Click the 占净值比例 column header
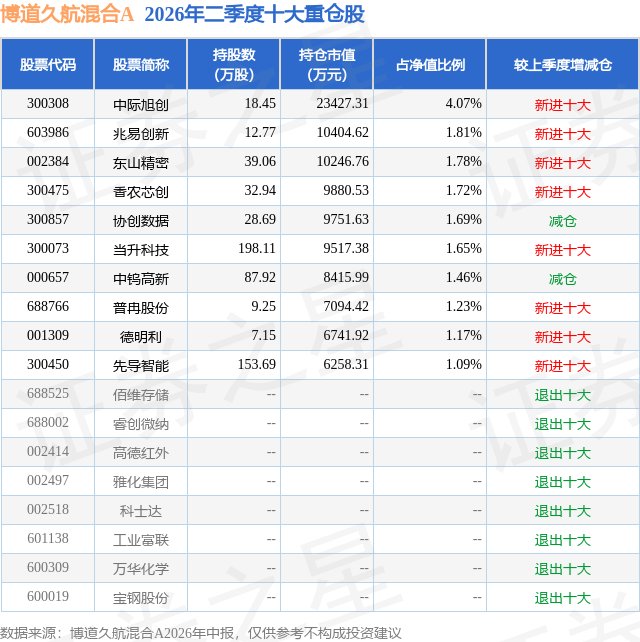 (430, 65)
